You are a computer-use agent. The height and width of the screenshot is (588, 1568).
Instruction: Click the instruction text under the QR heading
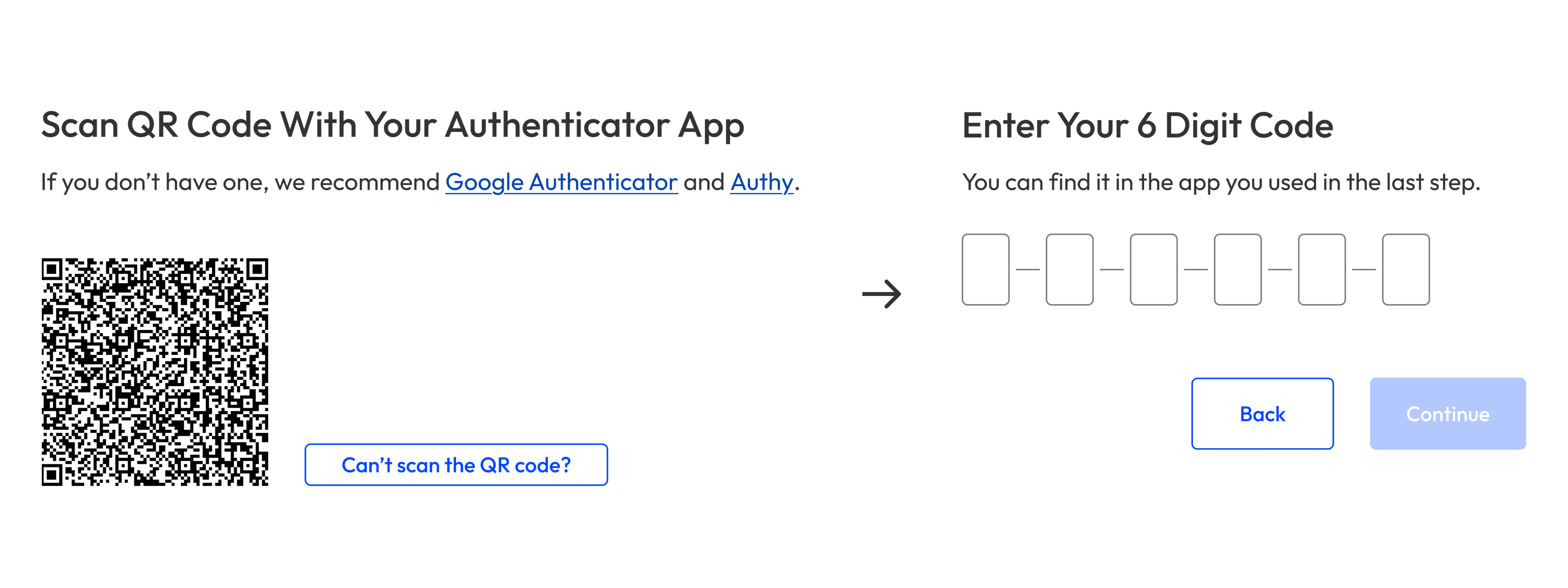(x=420, y=181)
